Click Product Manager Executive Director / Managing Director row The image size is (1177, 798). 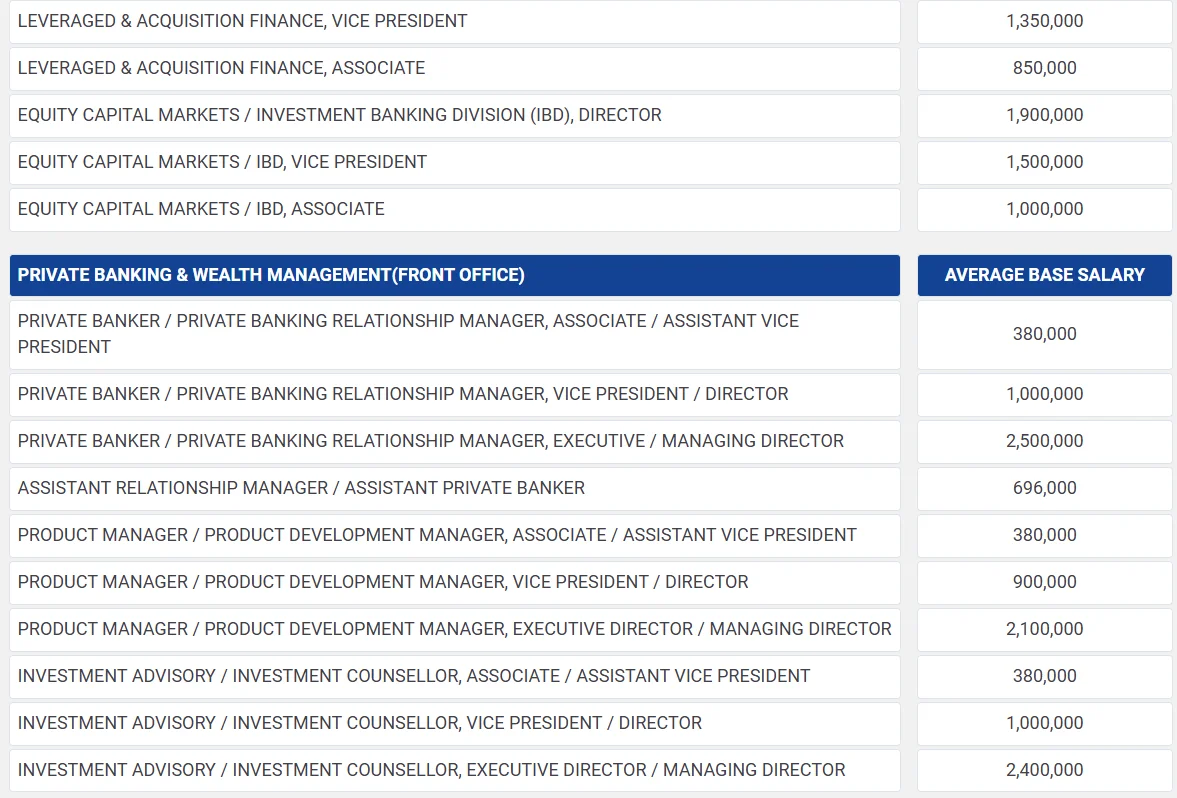(454, 629)
